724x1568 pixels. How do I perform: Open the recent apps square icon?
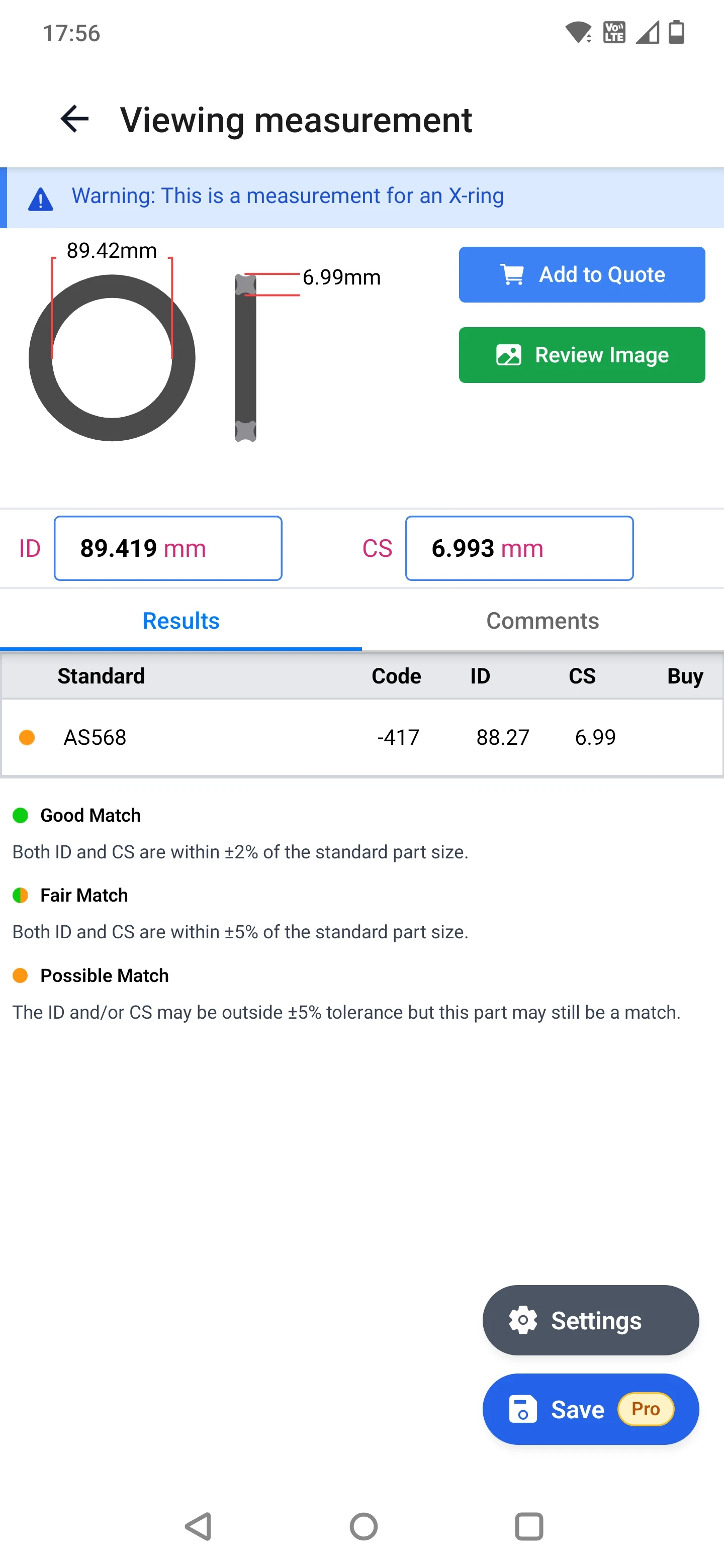[528, 1526]
